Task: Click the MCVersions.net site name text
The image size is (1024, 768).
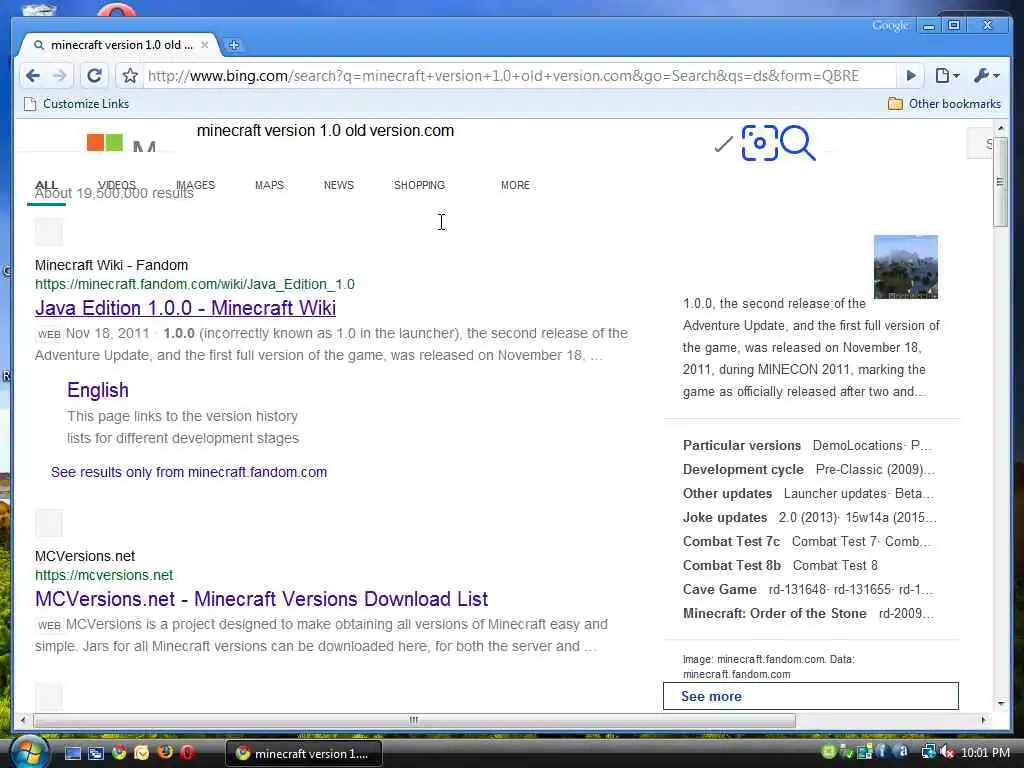Action: pos(85,556)
